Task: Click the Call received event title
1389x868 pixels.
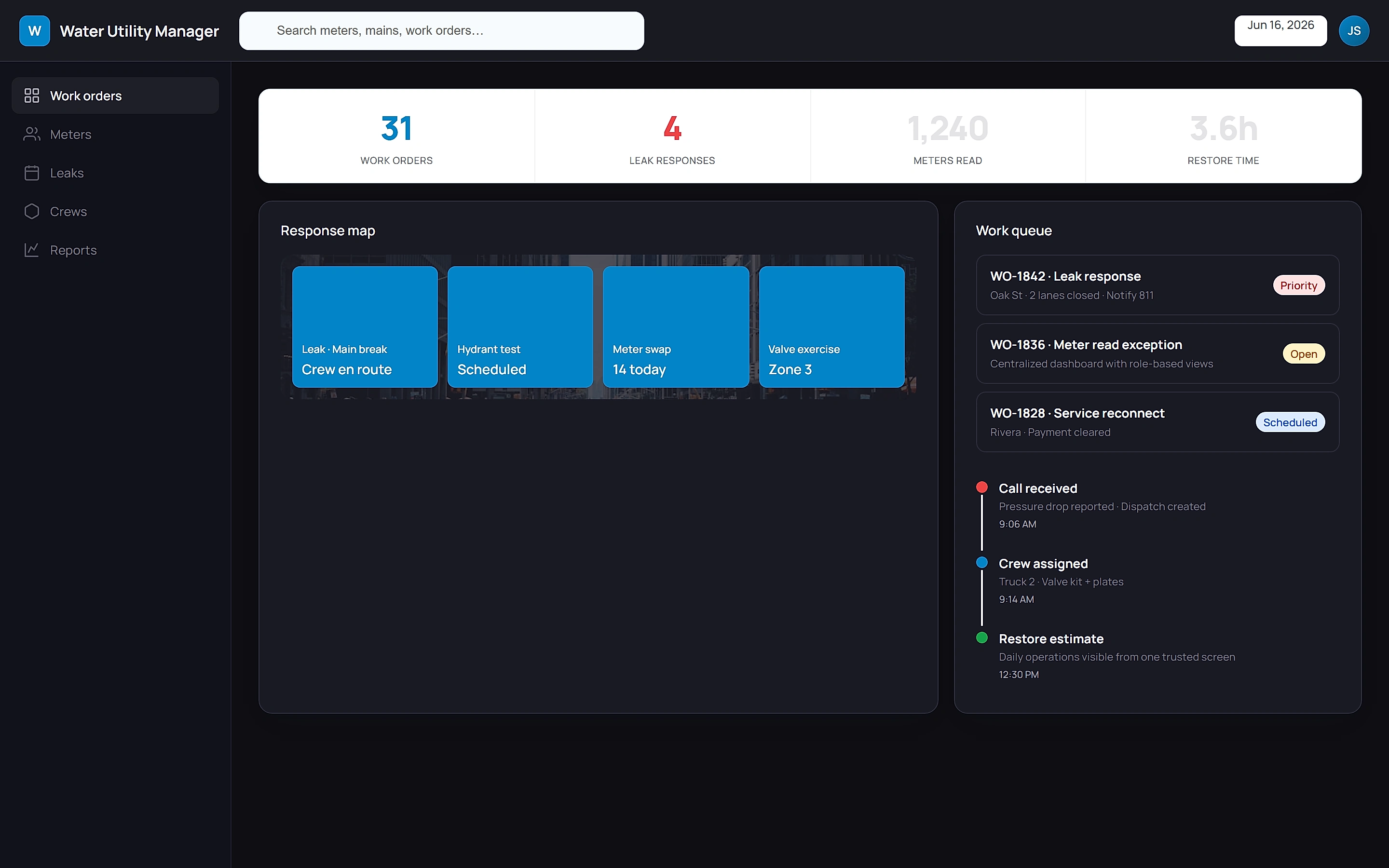Action: pos(1038,488)
